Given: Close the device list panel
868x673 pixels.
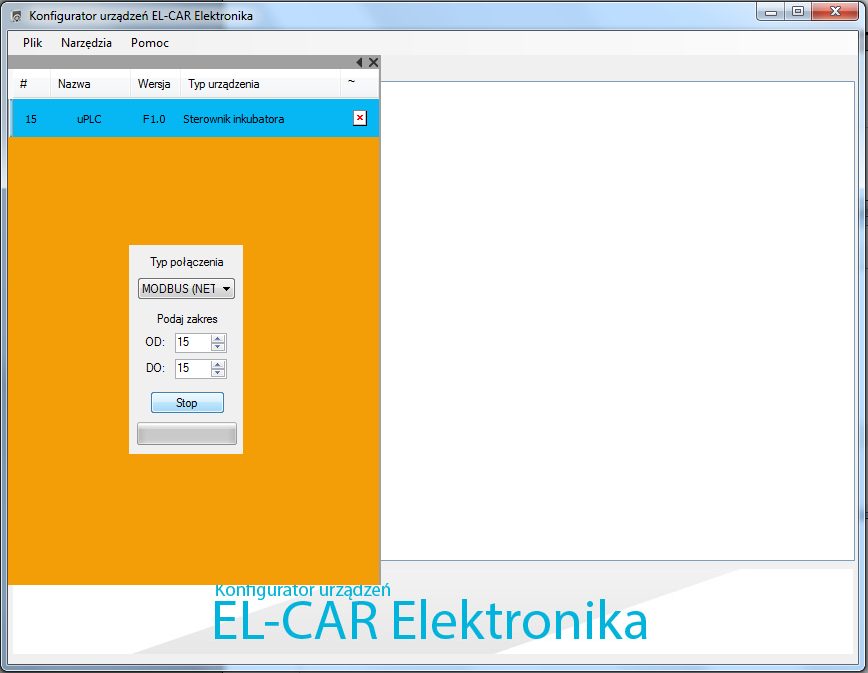Looking at the screenshot, I should pos(373,62).
